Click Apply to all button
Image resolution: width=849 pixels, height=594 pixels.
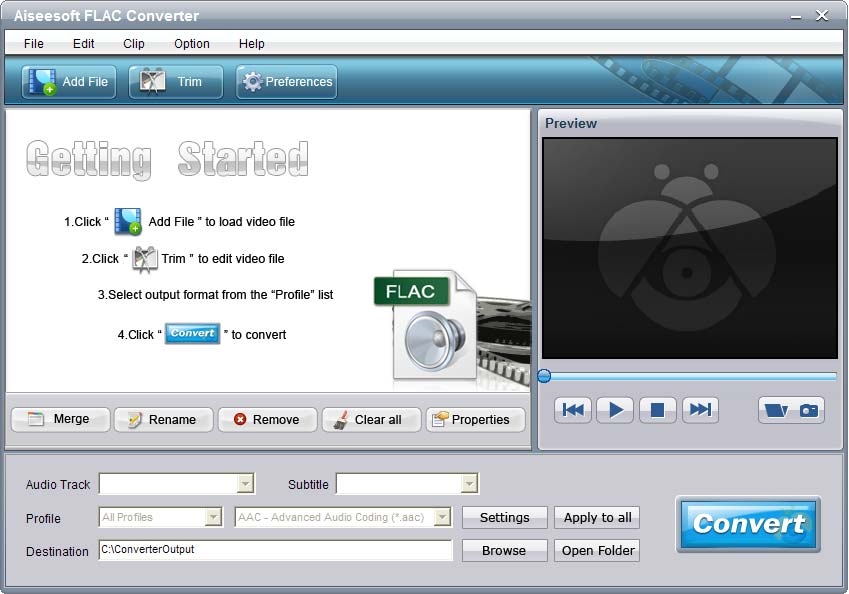click(x=597, y=518)
